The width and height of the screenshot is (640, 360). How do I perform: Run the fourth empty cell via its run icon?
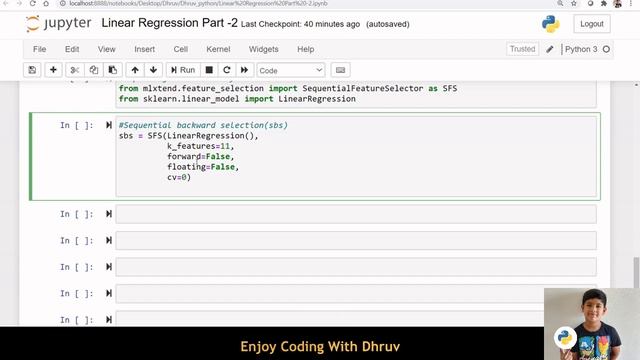(x=109, y=293)
